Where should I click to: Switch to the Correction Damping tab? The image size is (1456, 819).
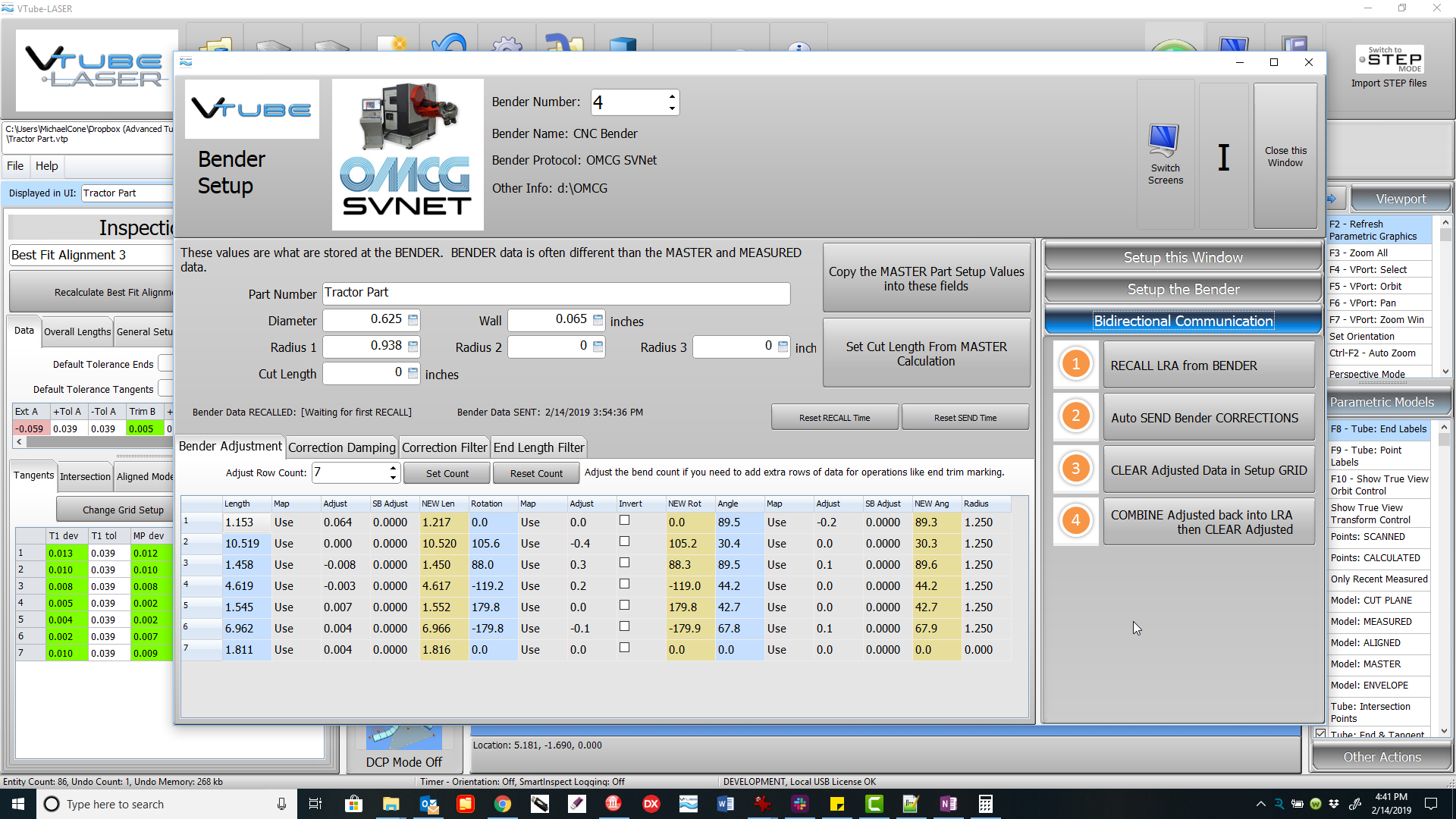[x=341, y=447]
